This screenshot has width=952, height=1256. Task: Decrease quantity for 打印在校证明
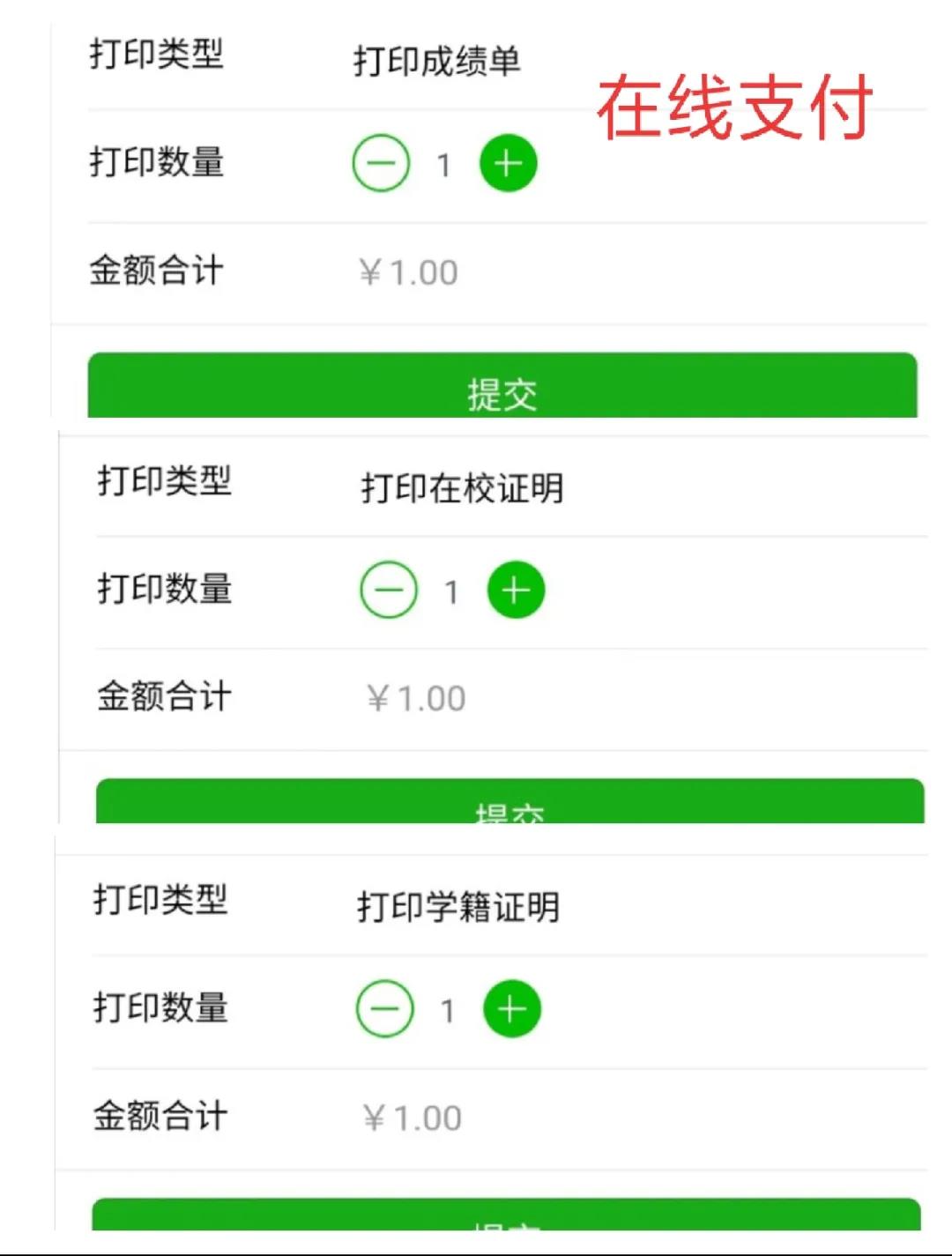[x=389, y=590]
